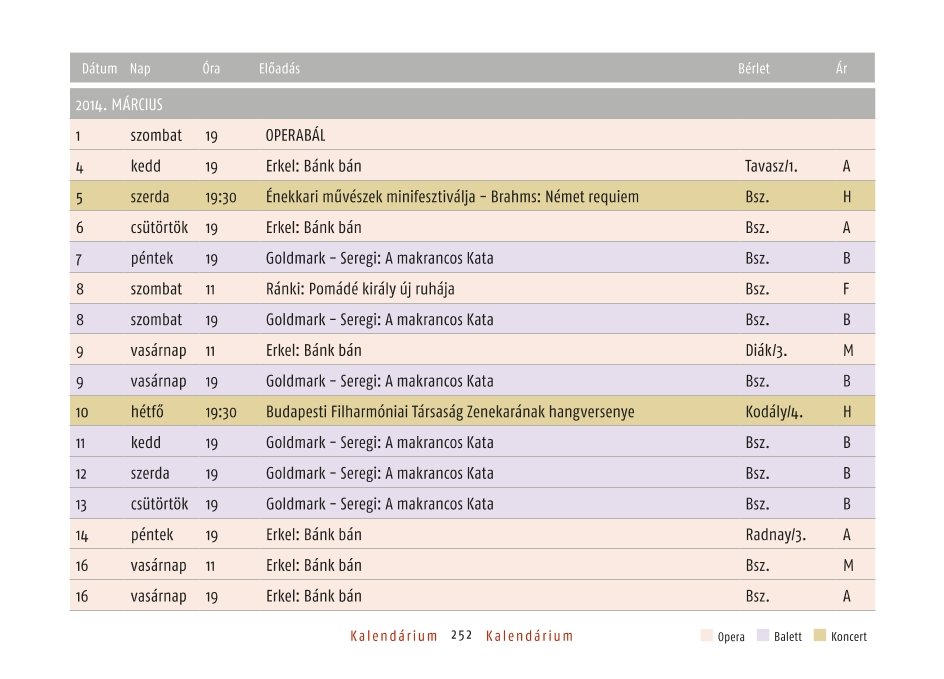Click the right Kalendárium footer label
Image resolution: width=944 pixels, height=679 pixels.
click(530, 636)
